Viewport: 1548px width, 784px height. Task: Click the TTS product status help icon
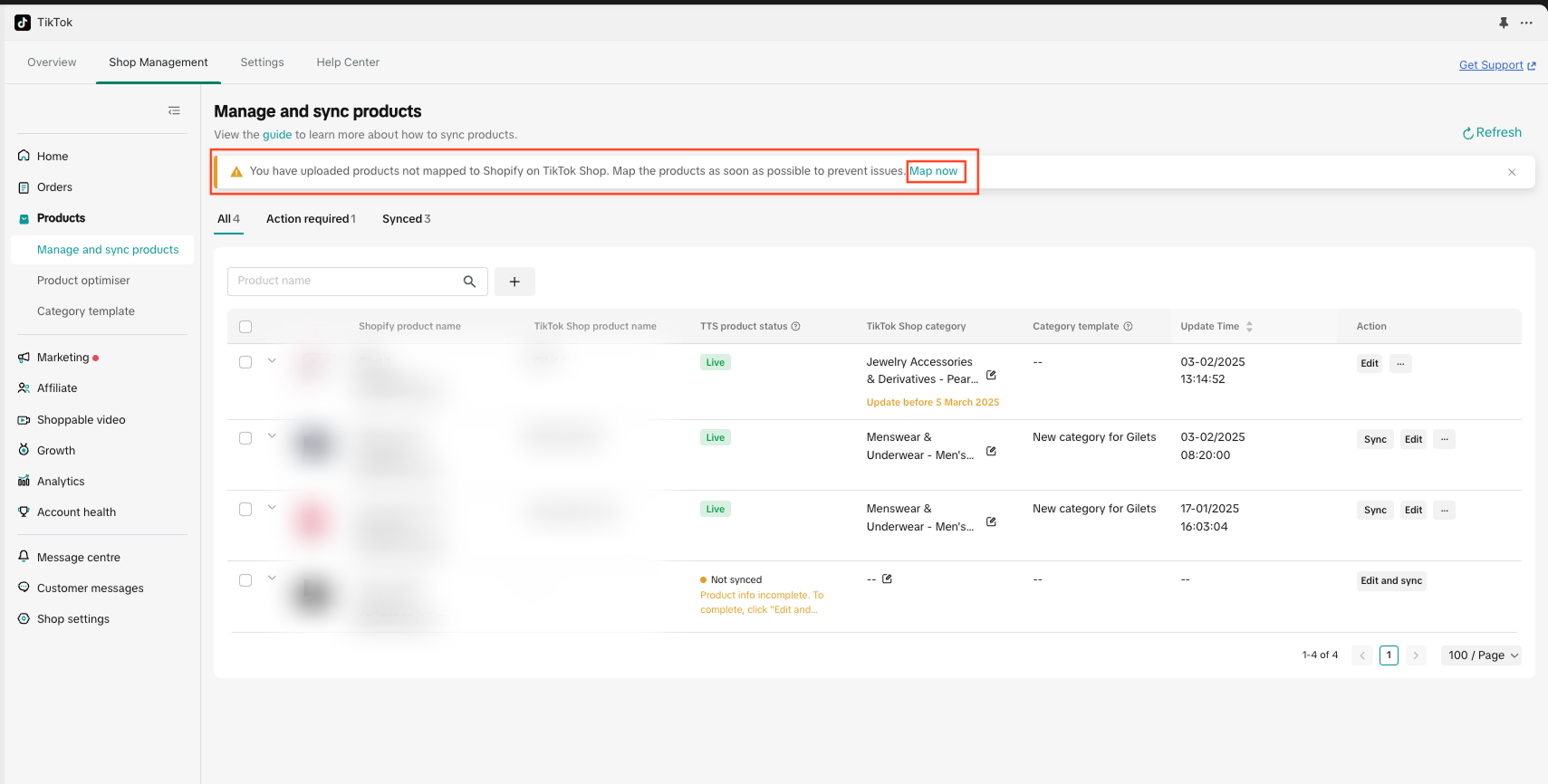pos(796,327)
